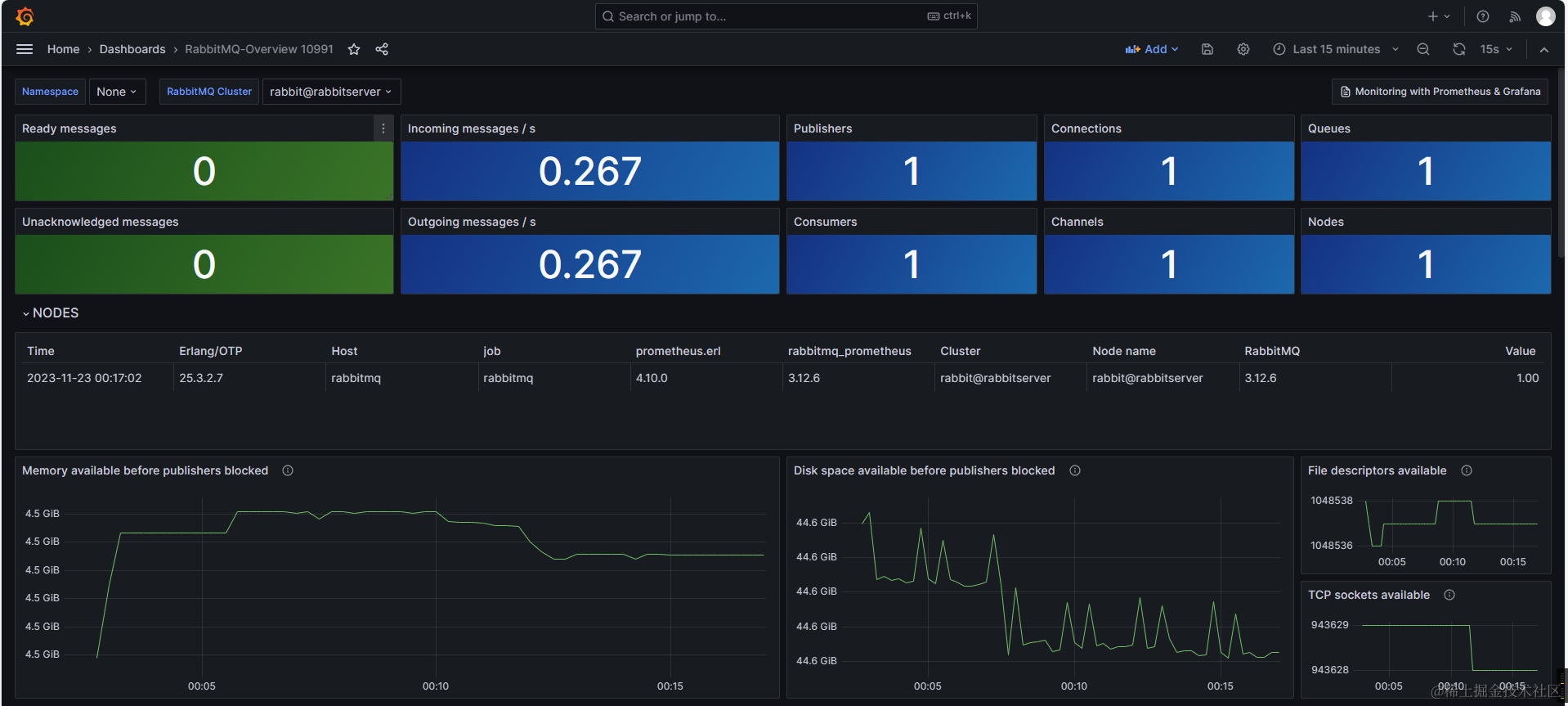Open the Last 15 minutes time picker
The width and height of the screenshot is (1568, 706).
click(1336, 49)
